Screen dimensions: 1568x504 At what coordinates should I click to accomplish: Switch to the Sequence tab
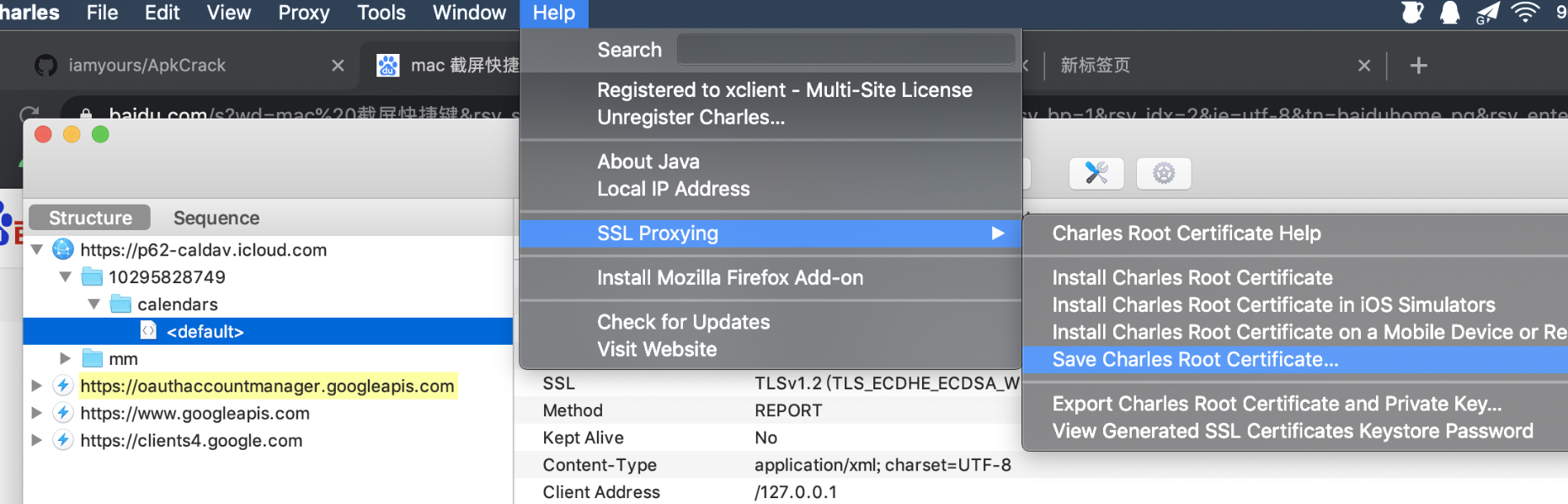216,218
